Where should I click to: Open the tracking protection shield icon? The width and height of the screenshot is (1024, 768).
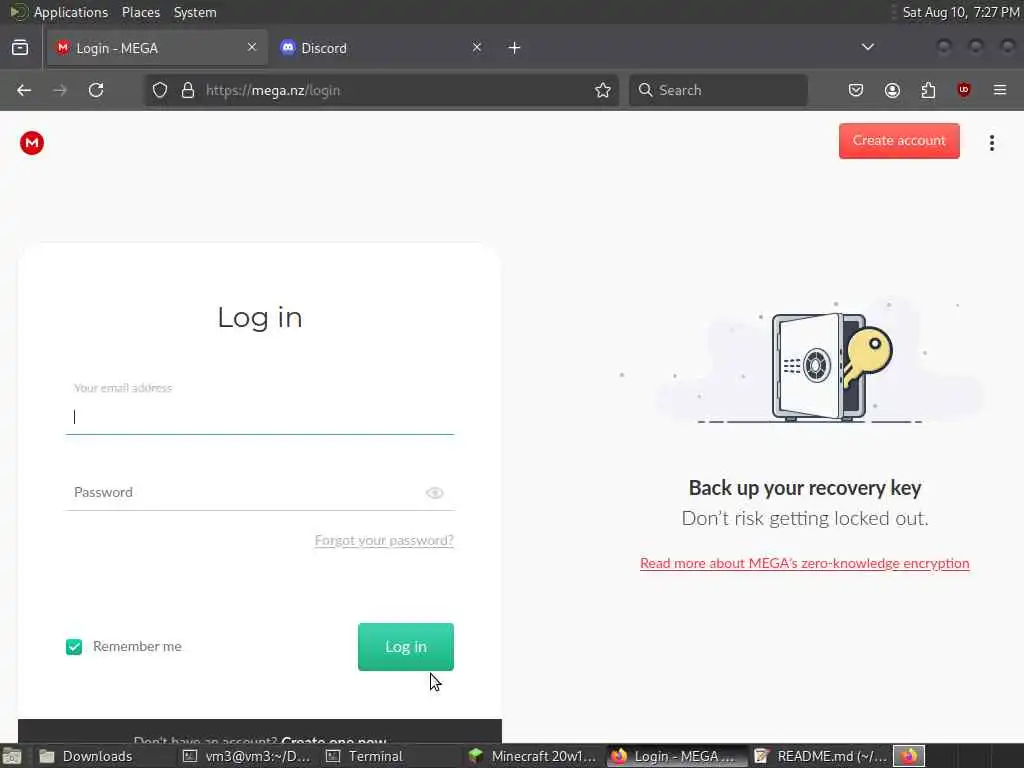pos(160,90)
